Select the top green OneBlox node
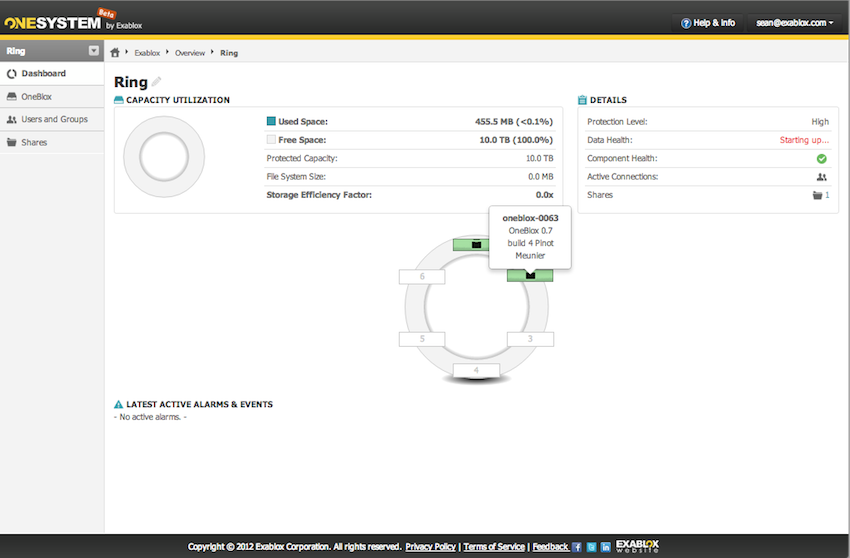 [x=471, y=245]
